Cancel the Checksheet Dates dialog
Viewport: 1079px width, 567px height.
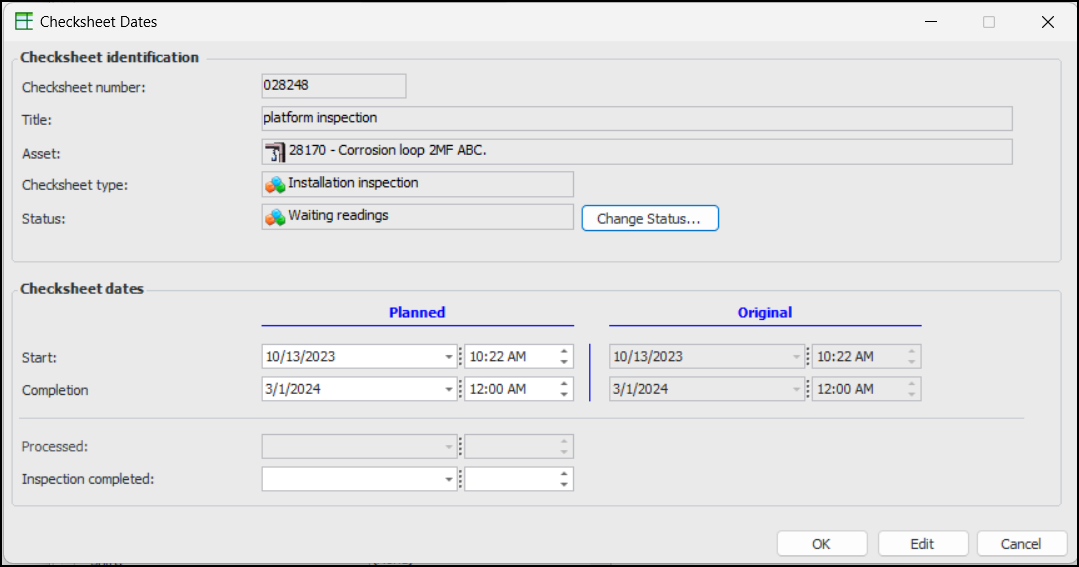(x=1021, y=544)
